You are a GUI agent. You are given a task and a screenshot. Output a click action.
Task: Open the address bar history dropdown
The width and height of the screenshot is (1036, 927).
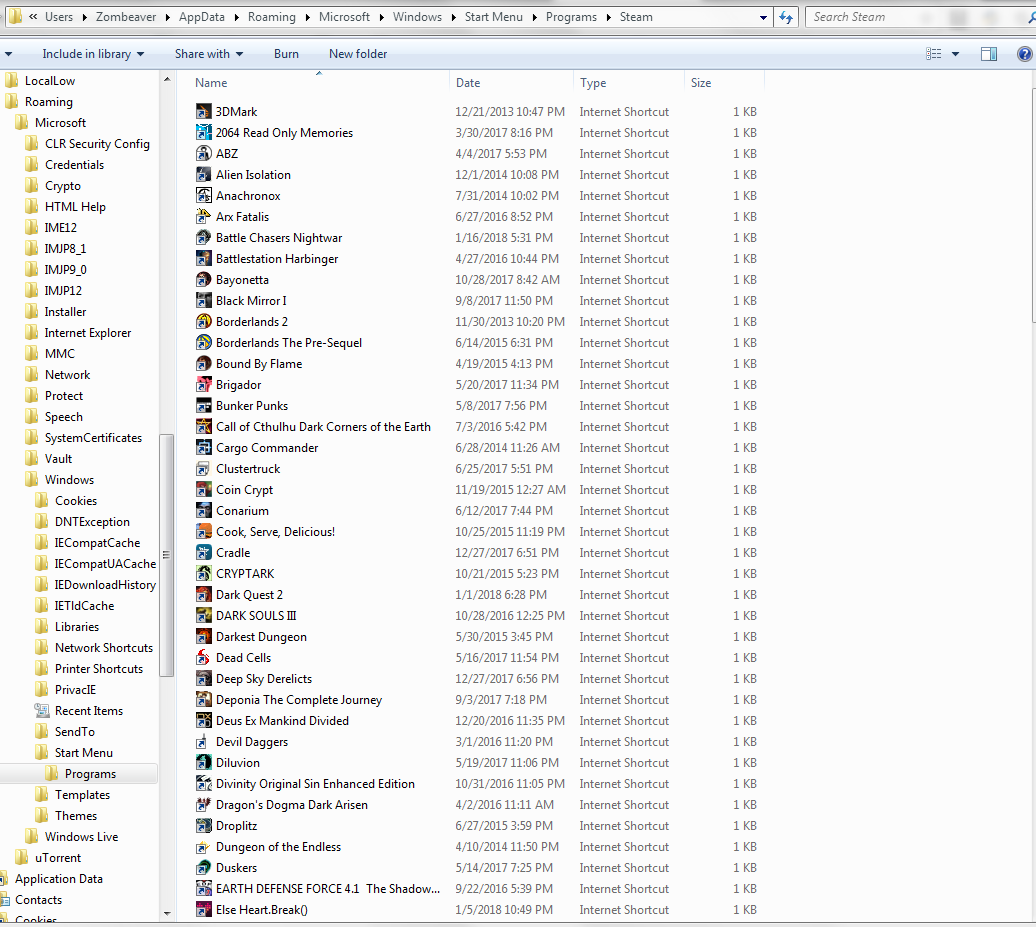coord(763,17)
